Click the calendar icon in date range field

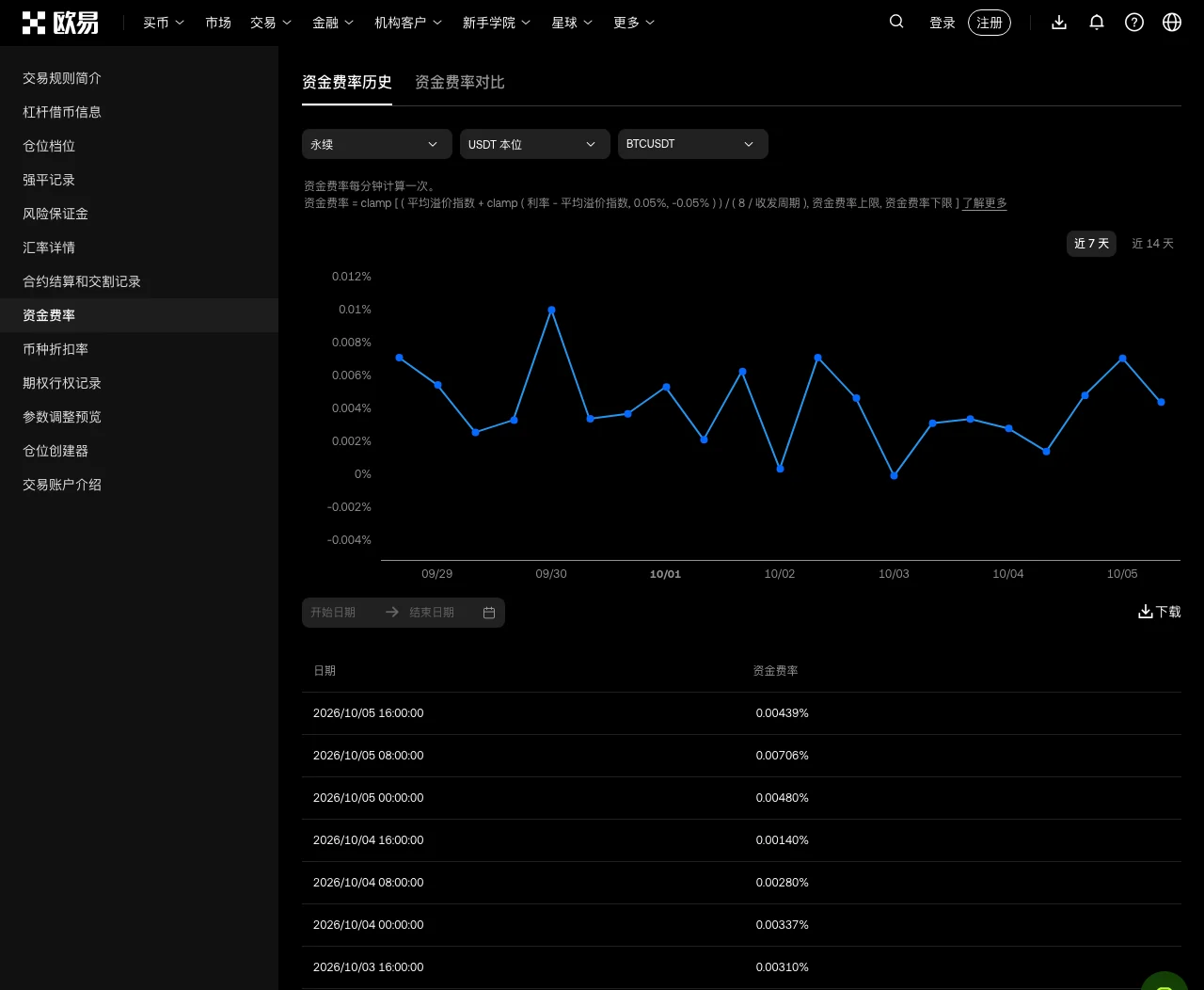tap(489, 613)
